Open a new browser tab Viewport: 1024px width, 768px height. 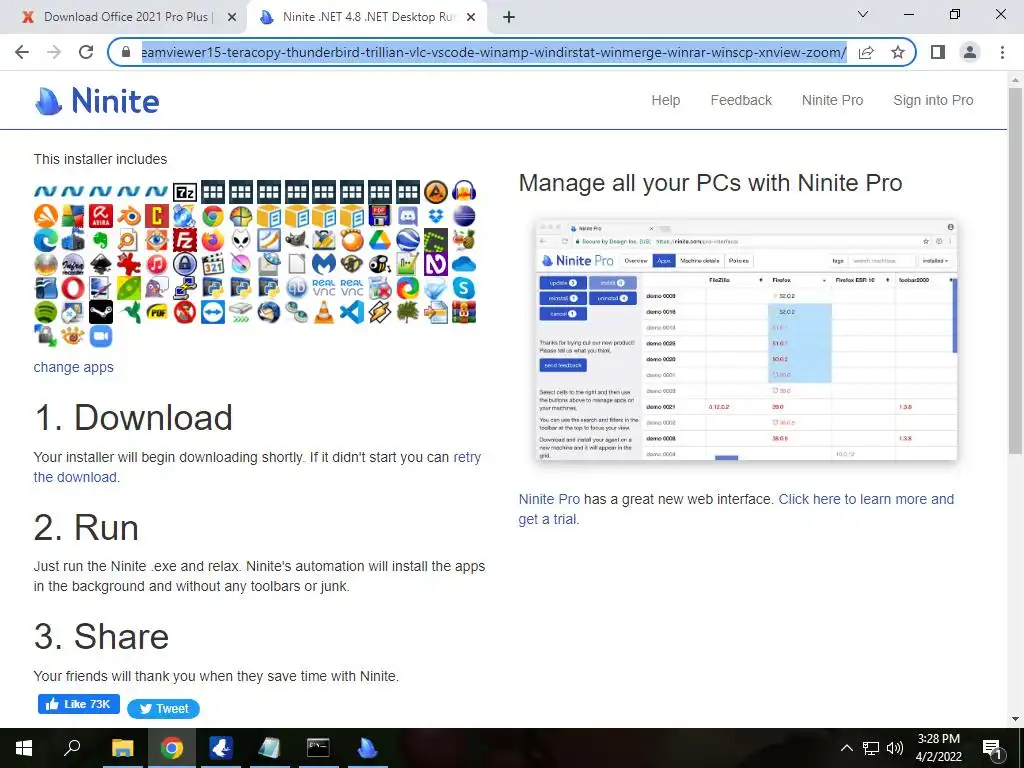509,18
